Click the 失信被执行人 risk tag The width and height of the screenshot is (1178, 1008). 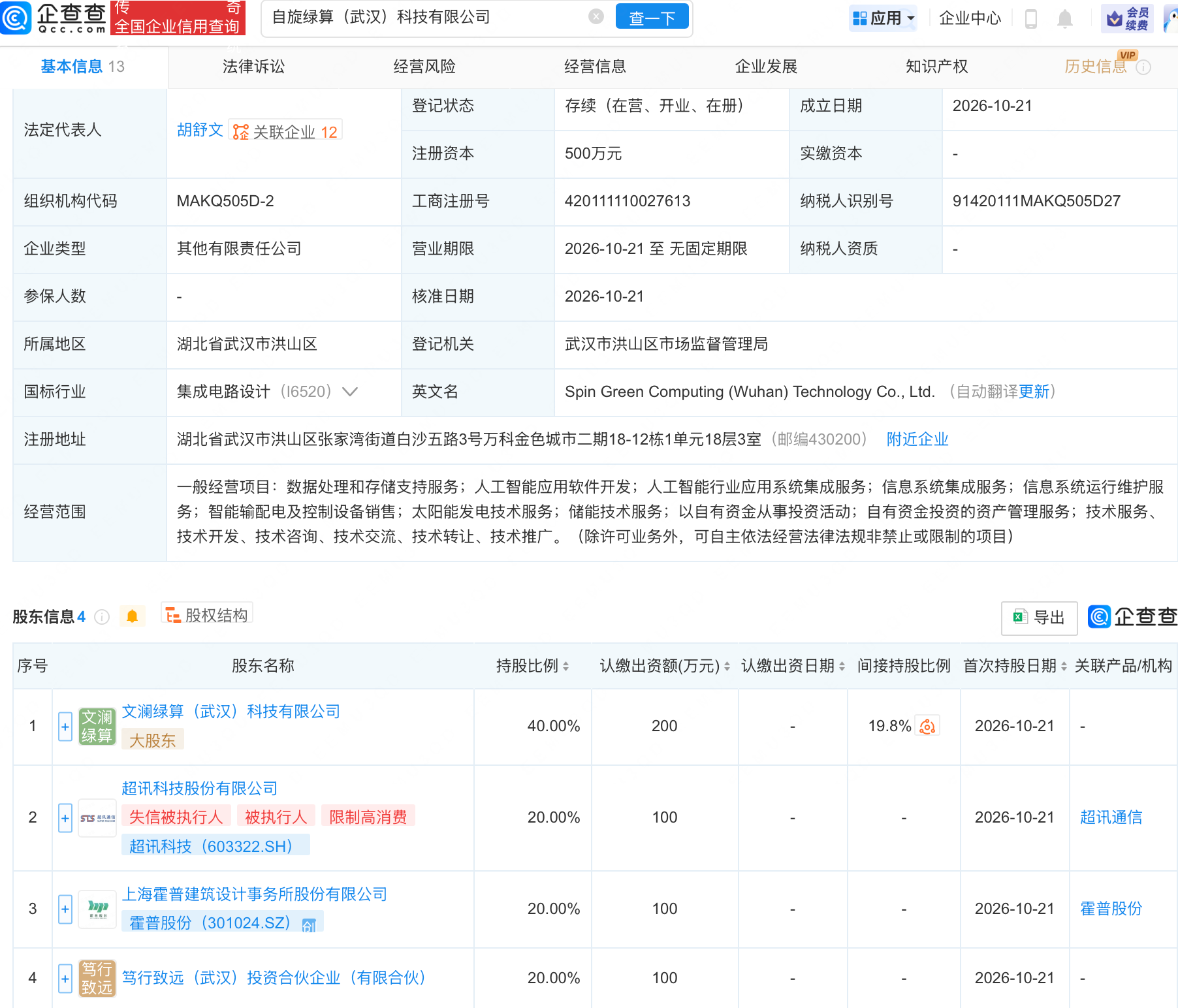(176, 817)
